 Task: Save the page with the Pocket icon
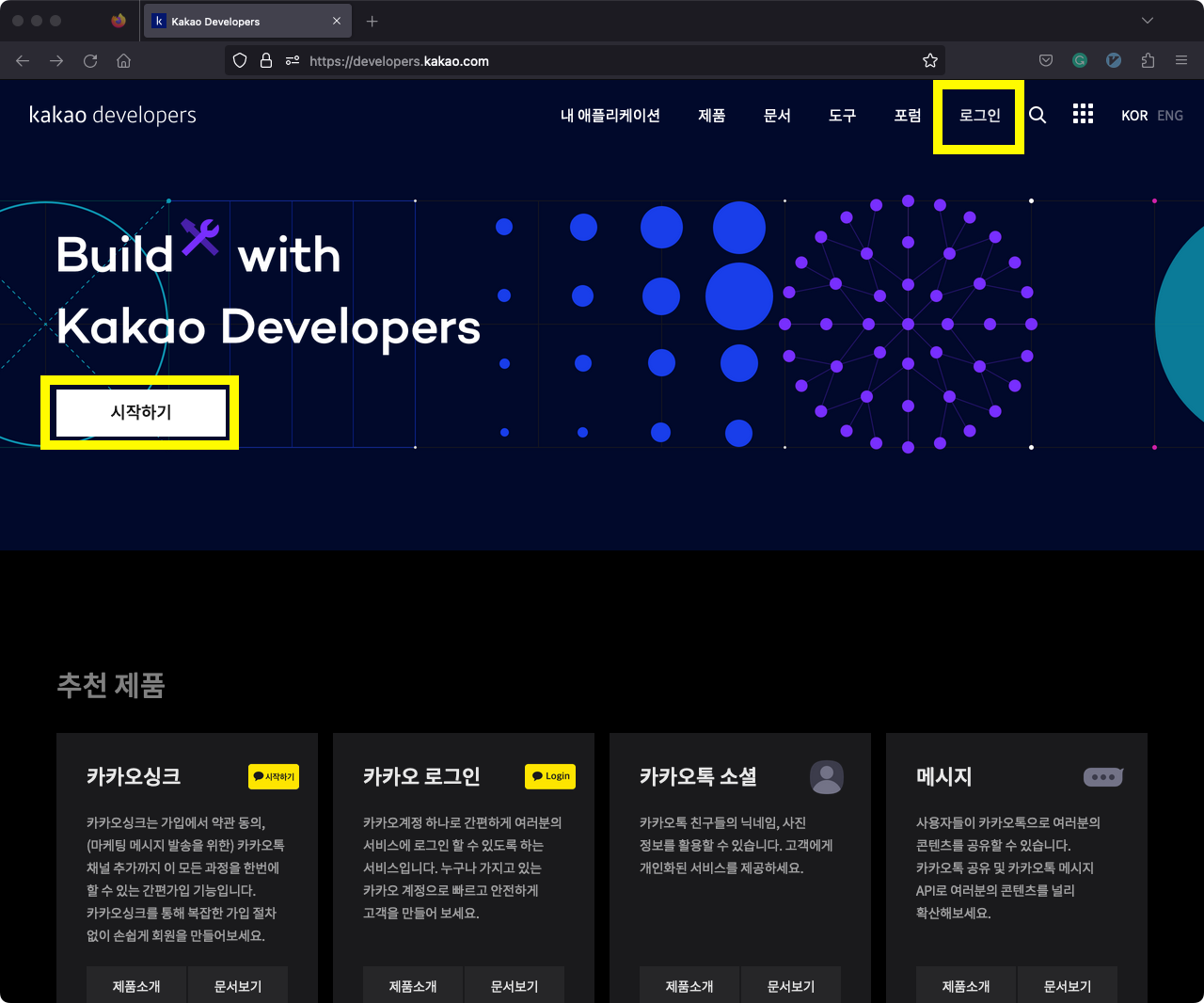1046,61
